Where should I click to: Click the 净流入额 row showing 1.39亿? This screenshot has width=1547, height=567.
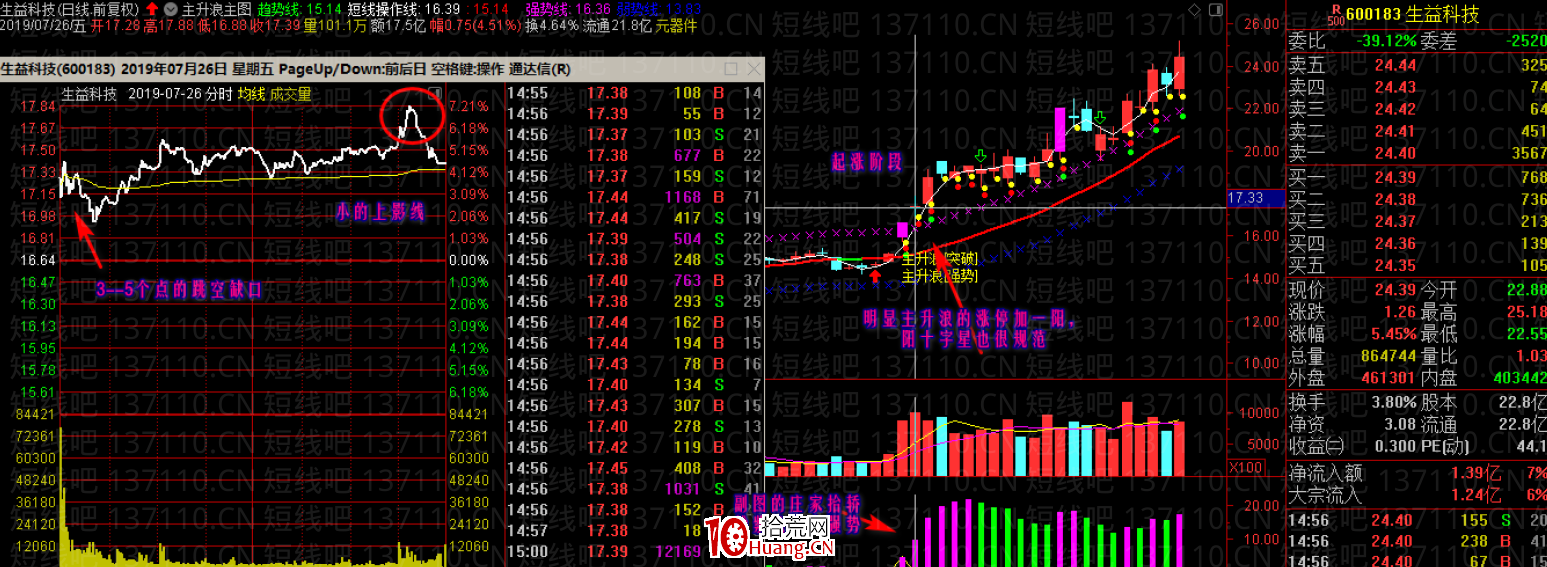pyautogui.click(x=1416, y=473)
